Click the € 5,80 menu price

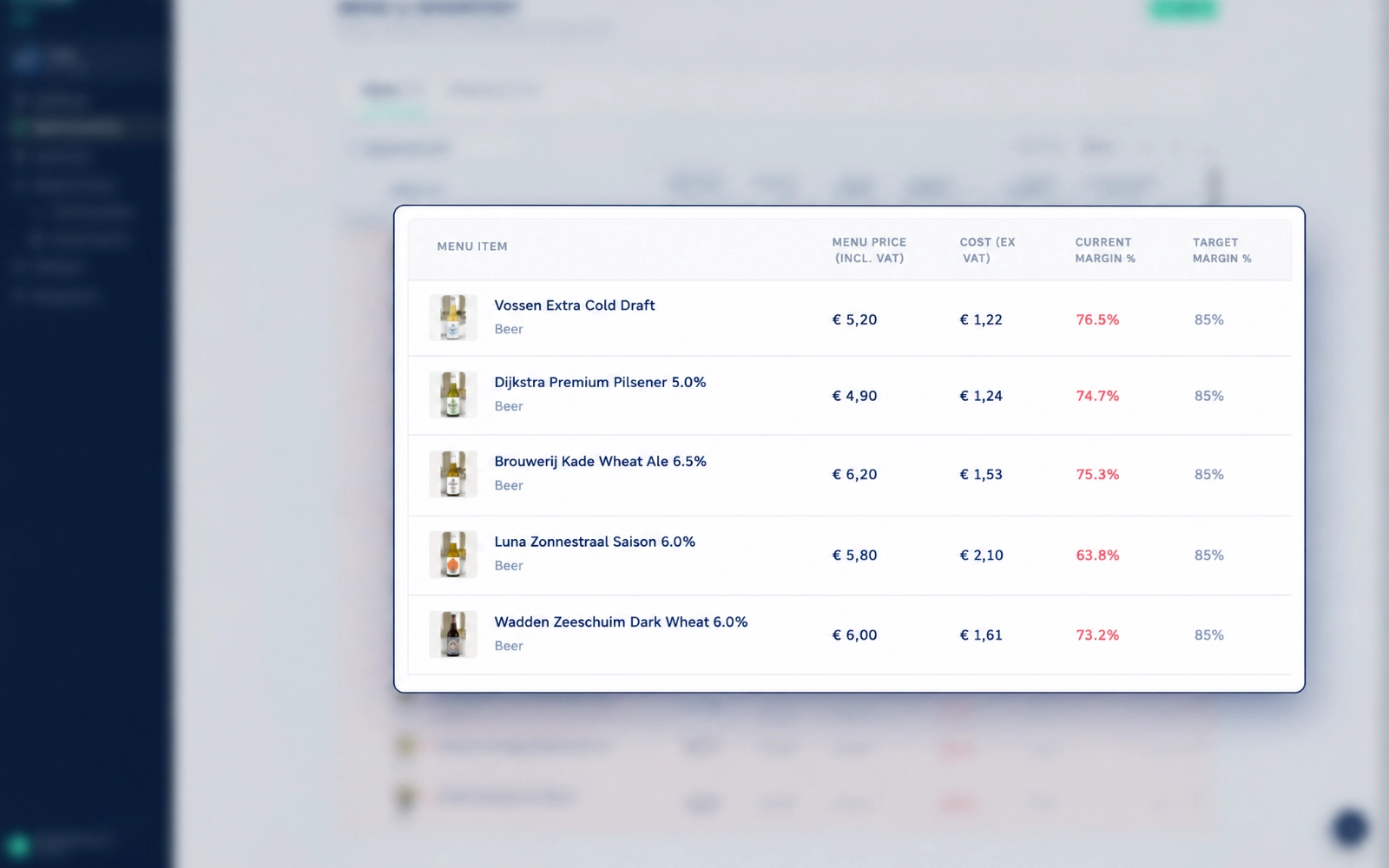[x=854, y=556]
